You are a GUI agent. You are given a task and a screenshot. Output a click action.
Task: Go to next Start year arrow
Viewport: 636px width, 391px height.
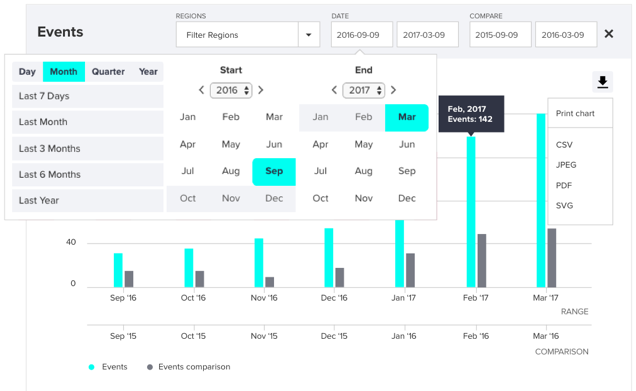click(261, 90)
